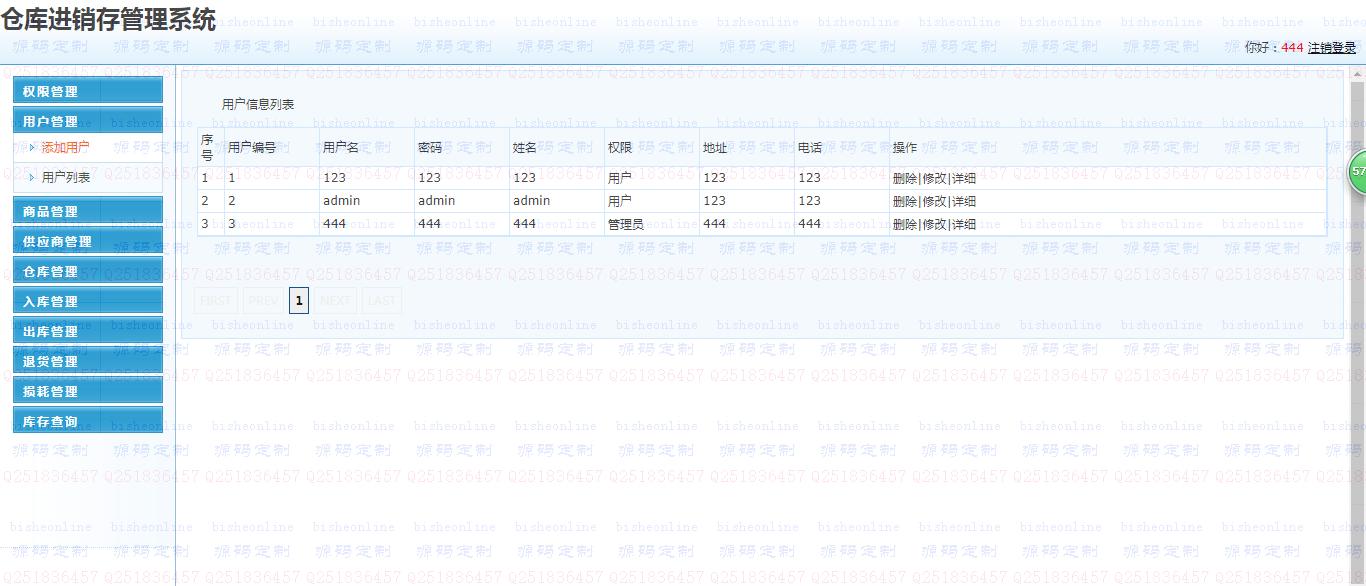
Task: Expand the 出库管理 menu section
Action: click(x=87, y=331)
